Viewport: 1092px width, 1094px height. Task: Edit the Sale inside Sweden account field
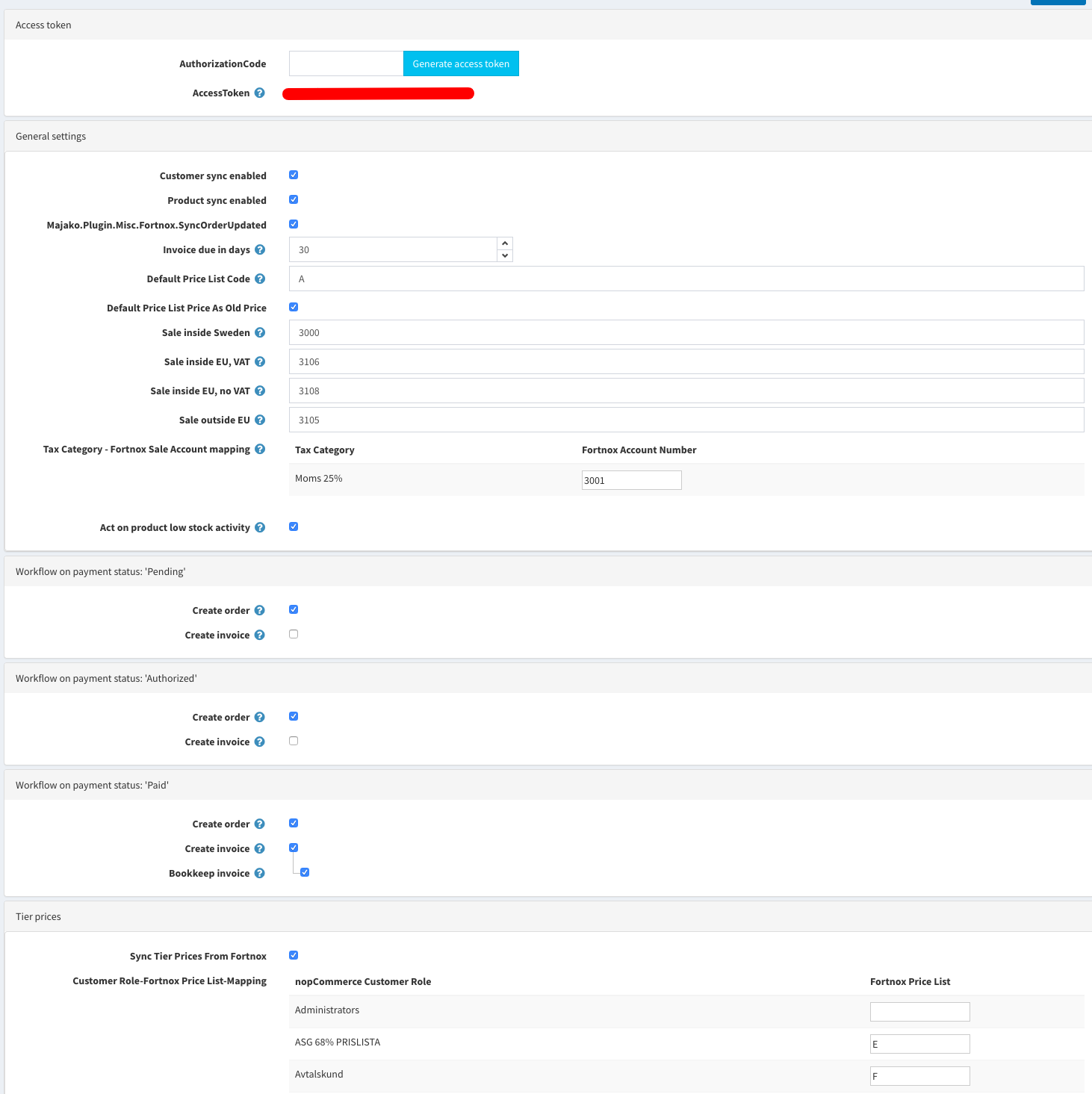point(686,332)
